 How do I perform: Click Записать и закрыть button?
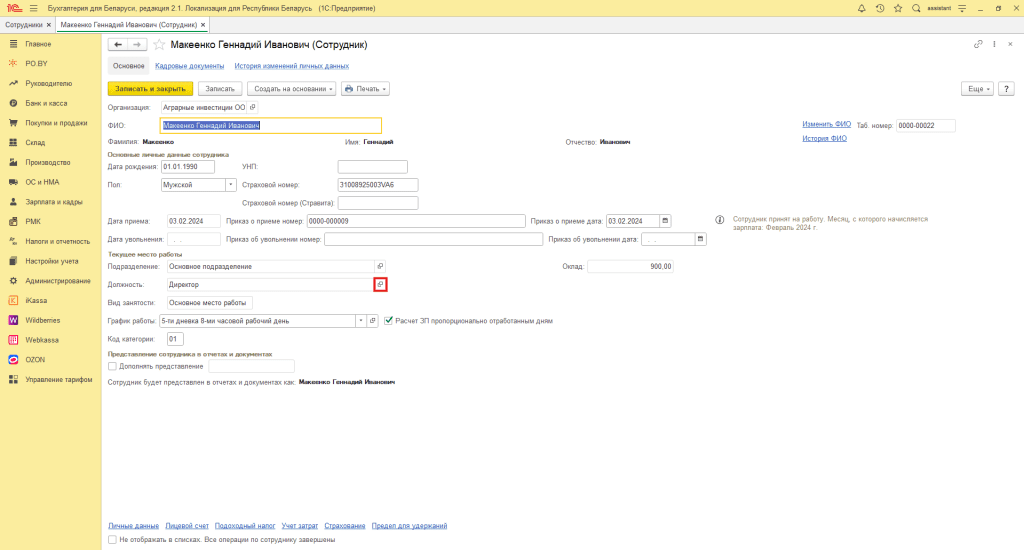[150, 89]
